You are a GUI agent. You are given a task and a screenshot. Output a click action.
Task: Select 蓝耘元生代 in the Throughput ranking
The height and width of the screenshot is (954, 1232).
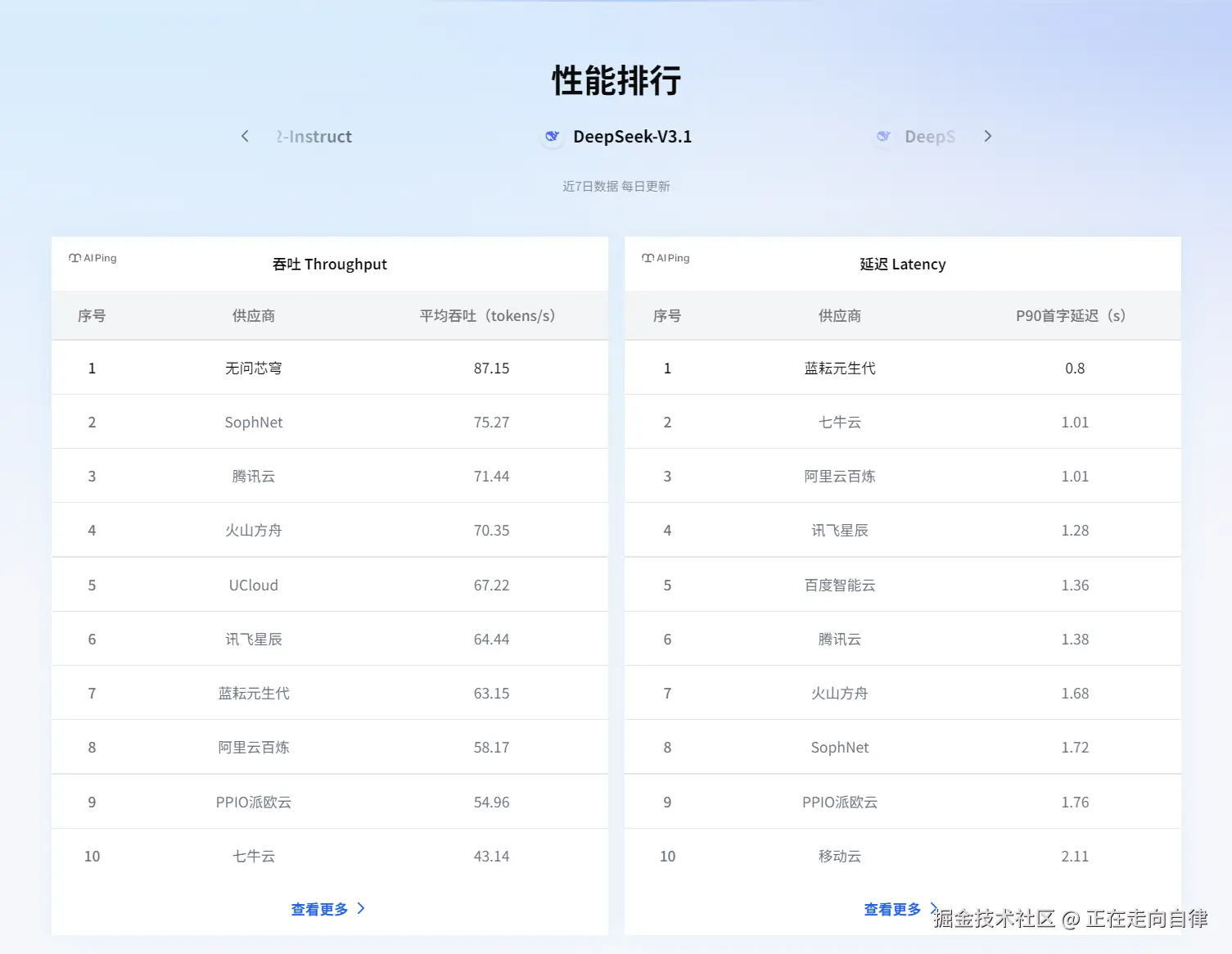254,694
